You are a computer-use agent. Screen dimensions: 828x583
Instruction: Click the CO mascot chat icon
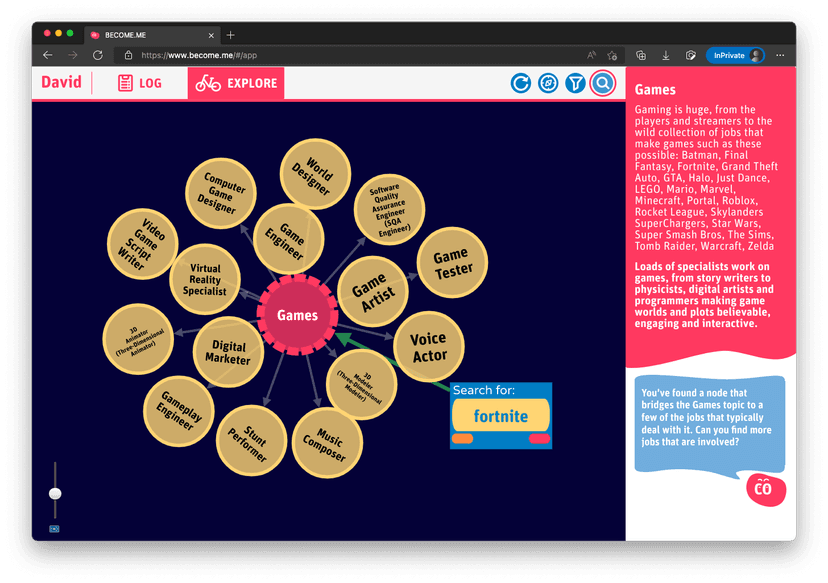(763, 488)
